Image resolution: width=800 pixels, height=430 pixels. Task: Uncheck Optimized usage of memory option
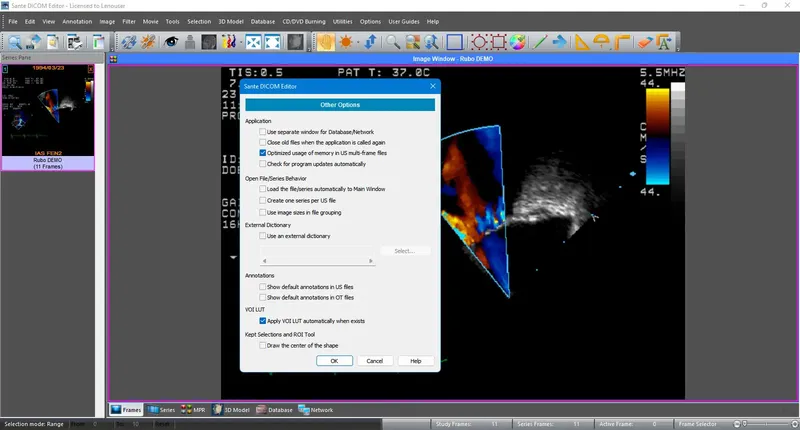point(262,153)
